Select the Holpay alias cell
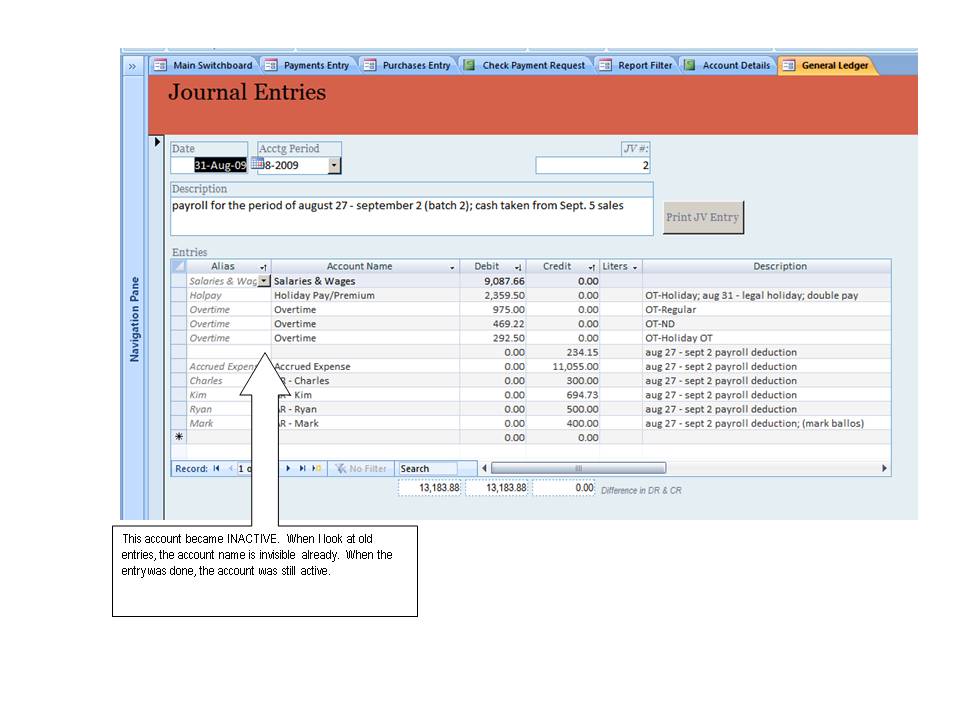960x720 pixels. pos(228,295)
